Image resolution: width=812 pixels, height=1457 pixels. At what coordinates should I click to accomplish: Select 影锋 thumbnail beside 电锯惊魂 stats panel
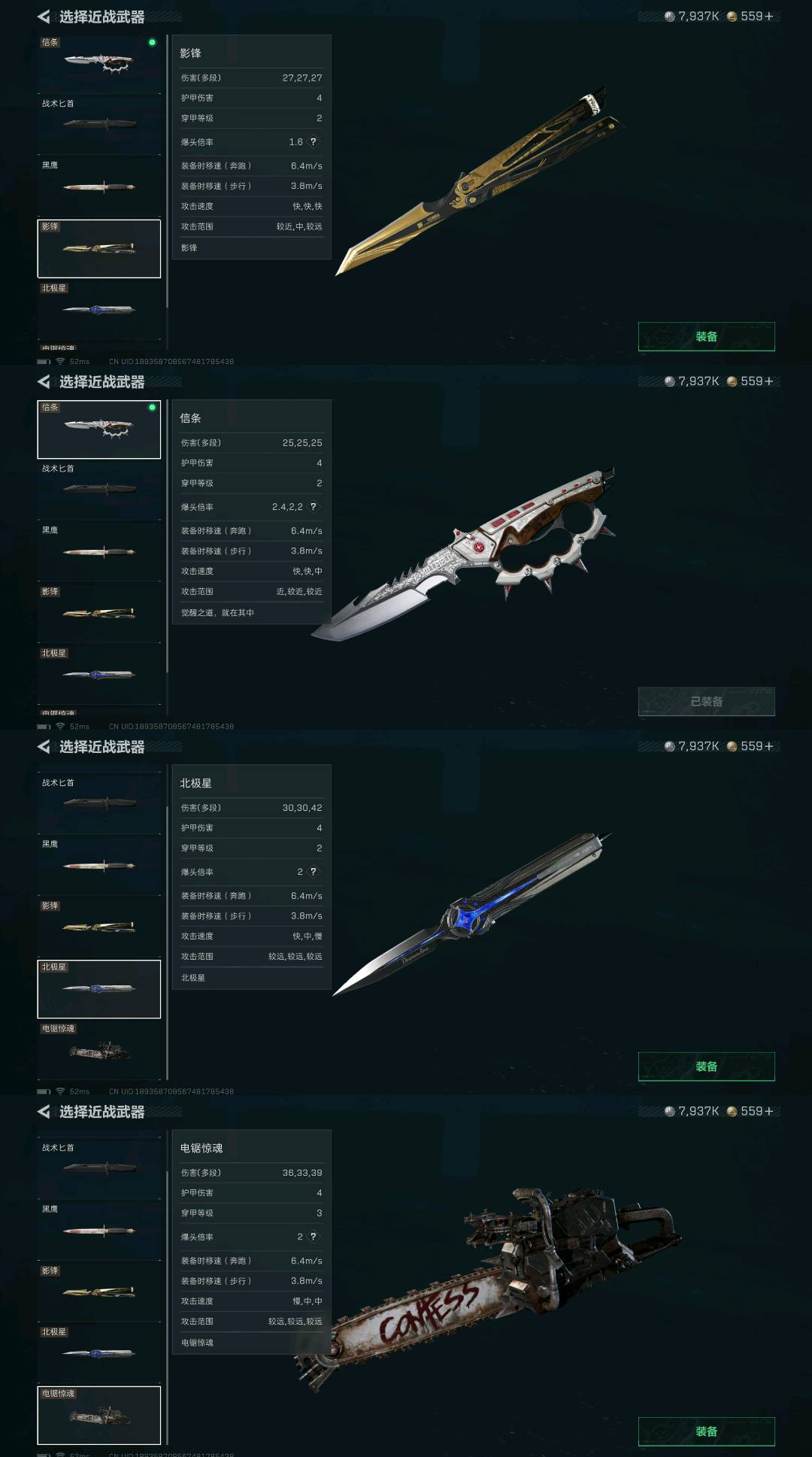[x=99, y=1292]
